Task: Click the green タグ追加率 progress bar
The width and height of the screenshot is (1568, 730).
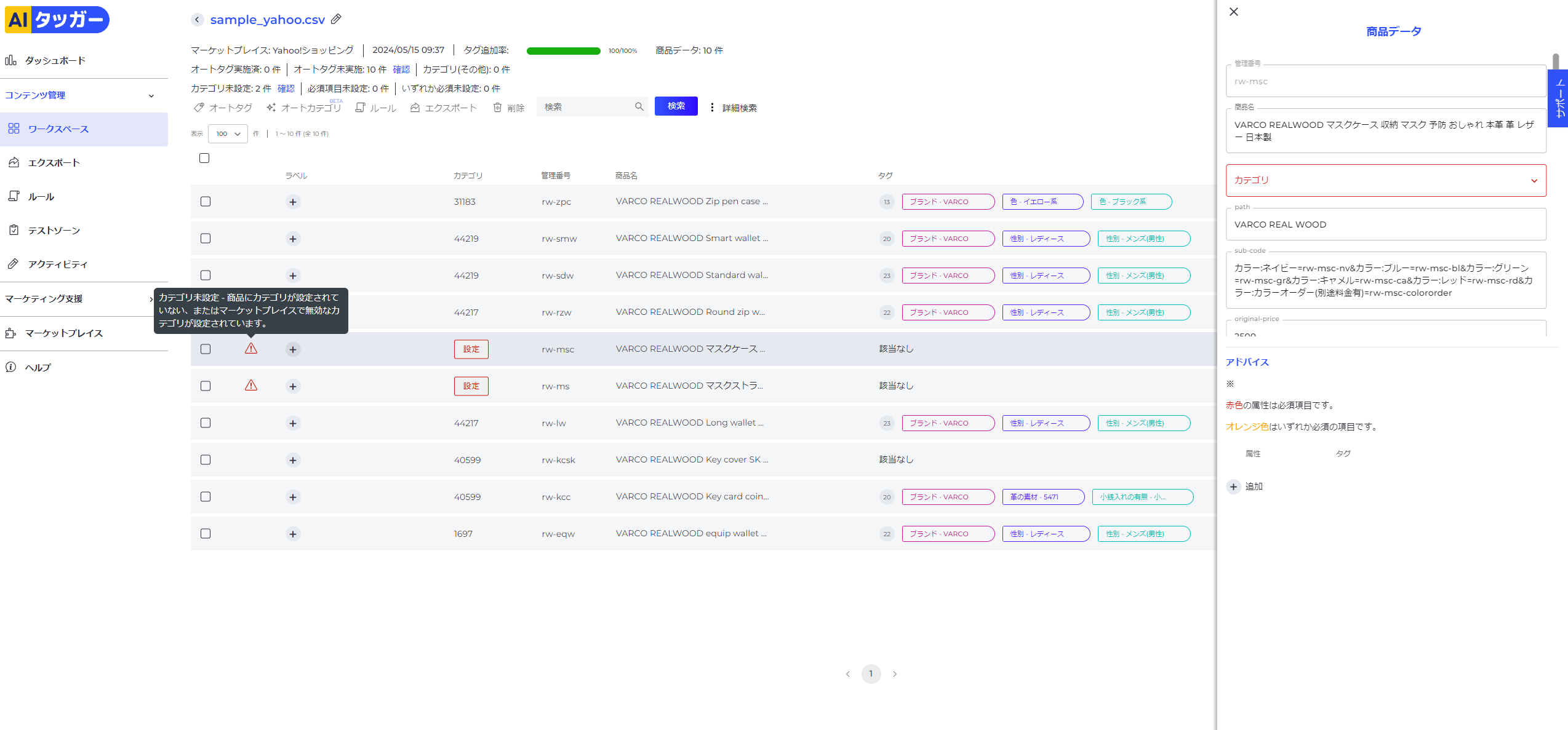Action: [x=563, y=51]
